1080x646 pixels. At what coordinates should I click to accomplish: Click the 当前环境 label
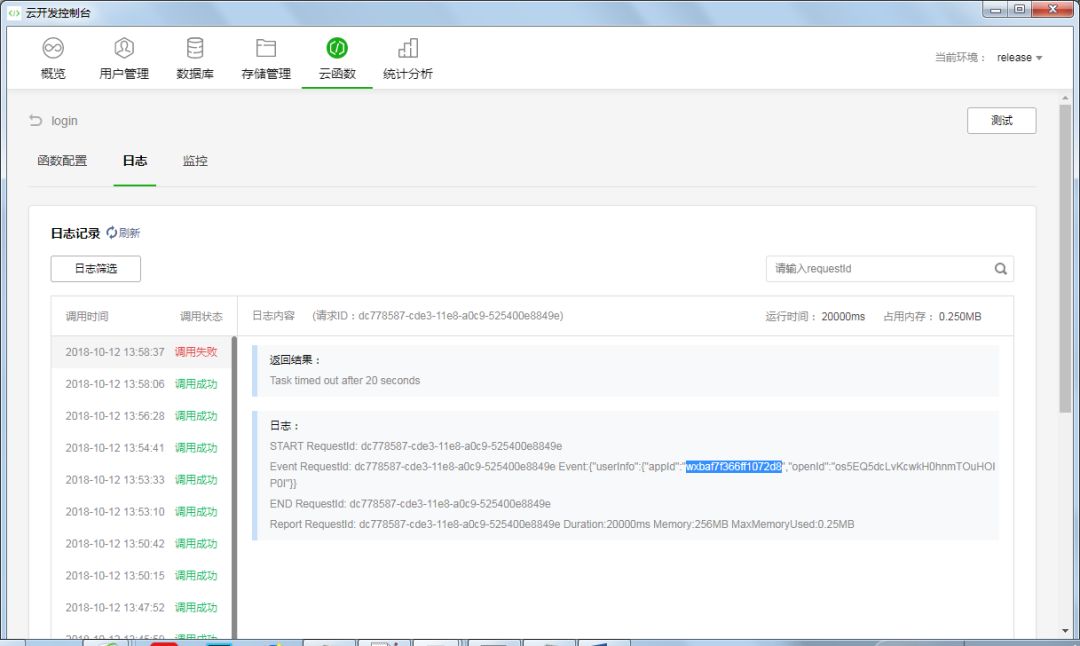[x=960, y=58]
